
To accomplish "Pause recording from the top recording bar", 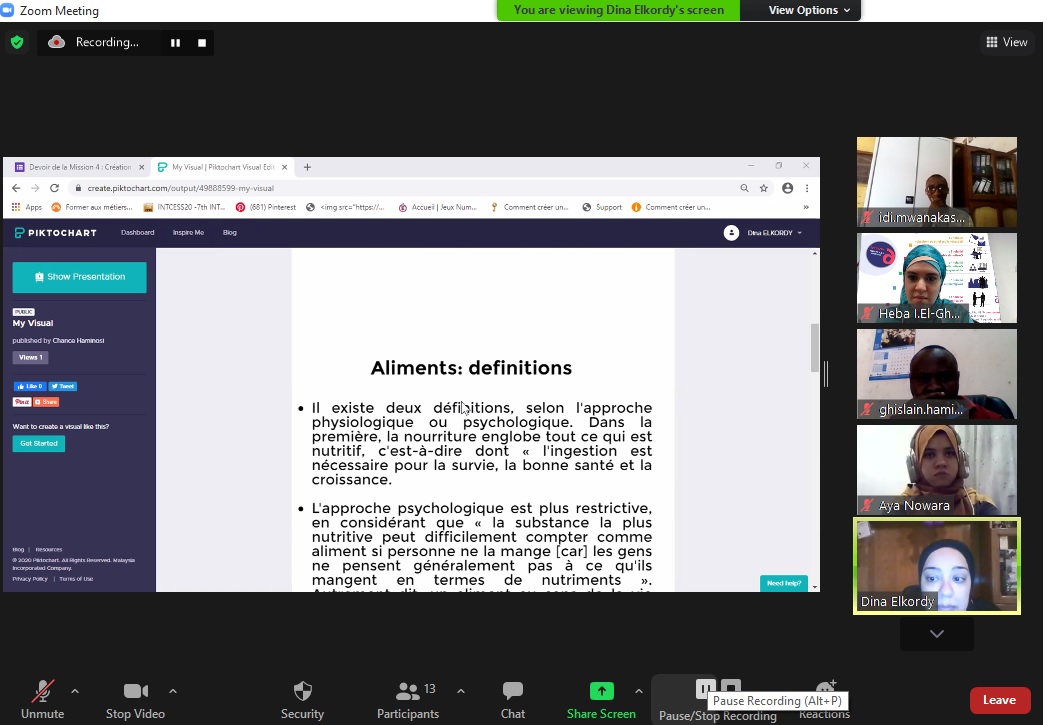I will pyautogui.click(x=175, y=43).
